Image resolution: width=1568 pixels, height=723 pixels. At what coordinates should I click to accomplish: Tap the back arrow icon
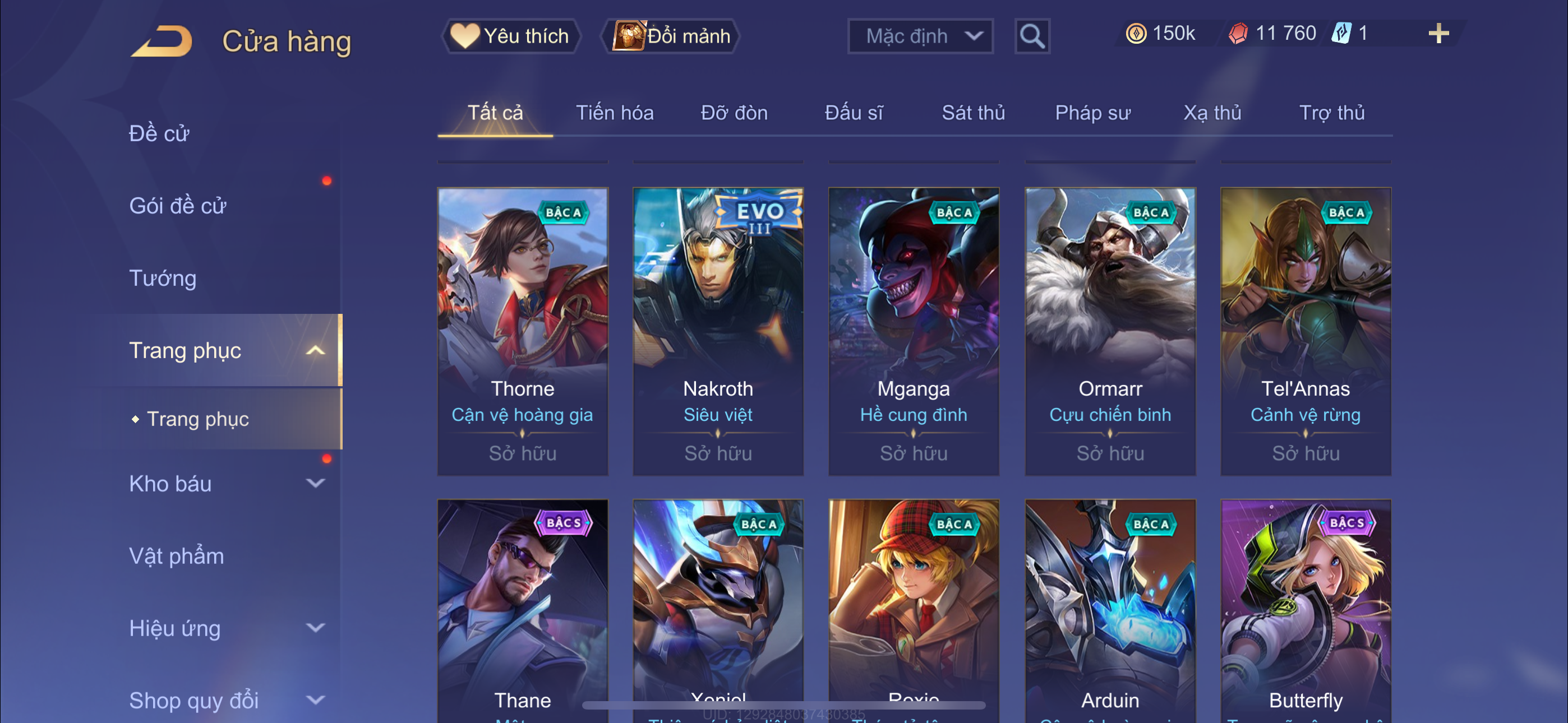click(162, 41)
